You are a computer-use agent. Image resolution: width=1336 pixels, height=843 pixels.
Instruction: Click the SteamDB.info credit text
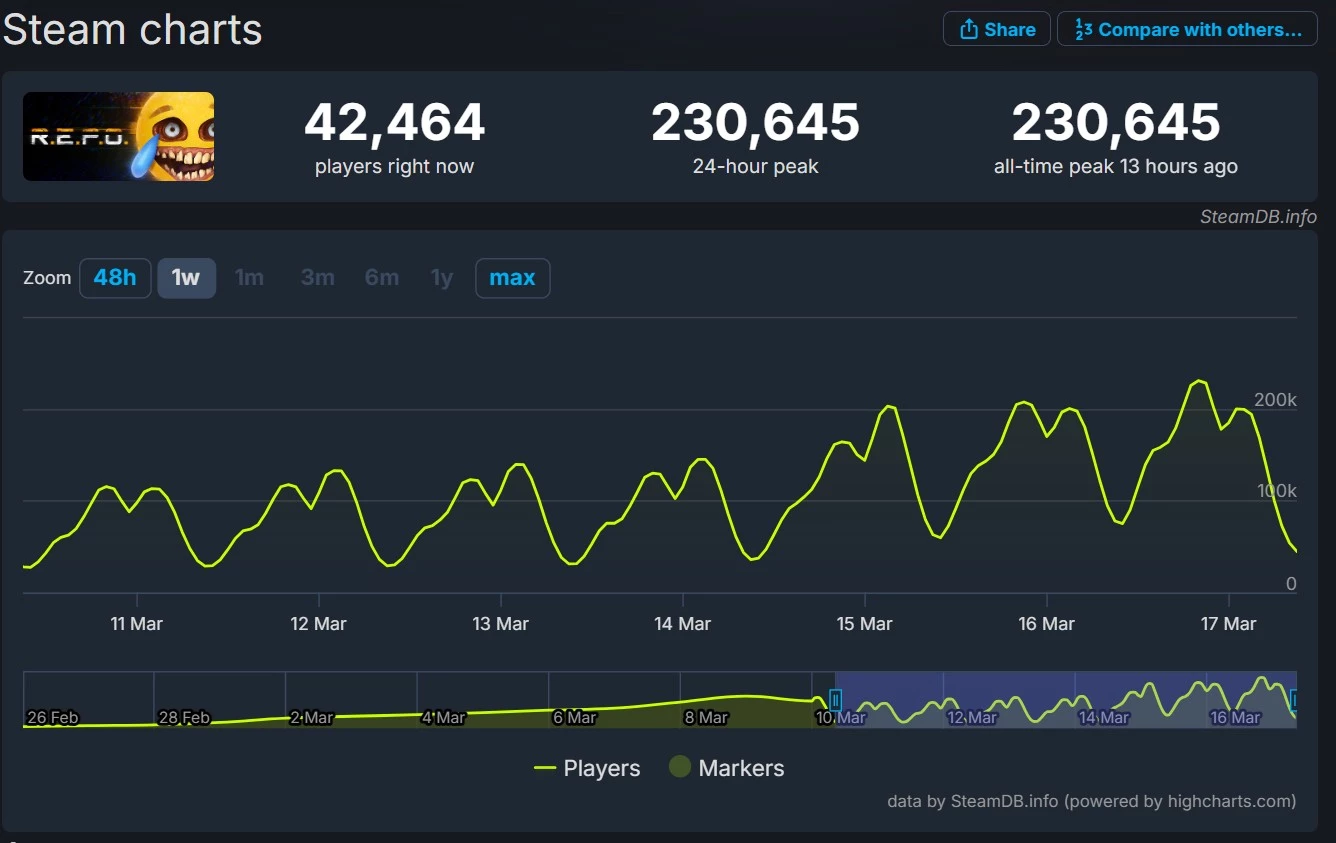tap(1258, 217)
